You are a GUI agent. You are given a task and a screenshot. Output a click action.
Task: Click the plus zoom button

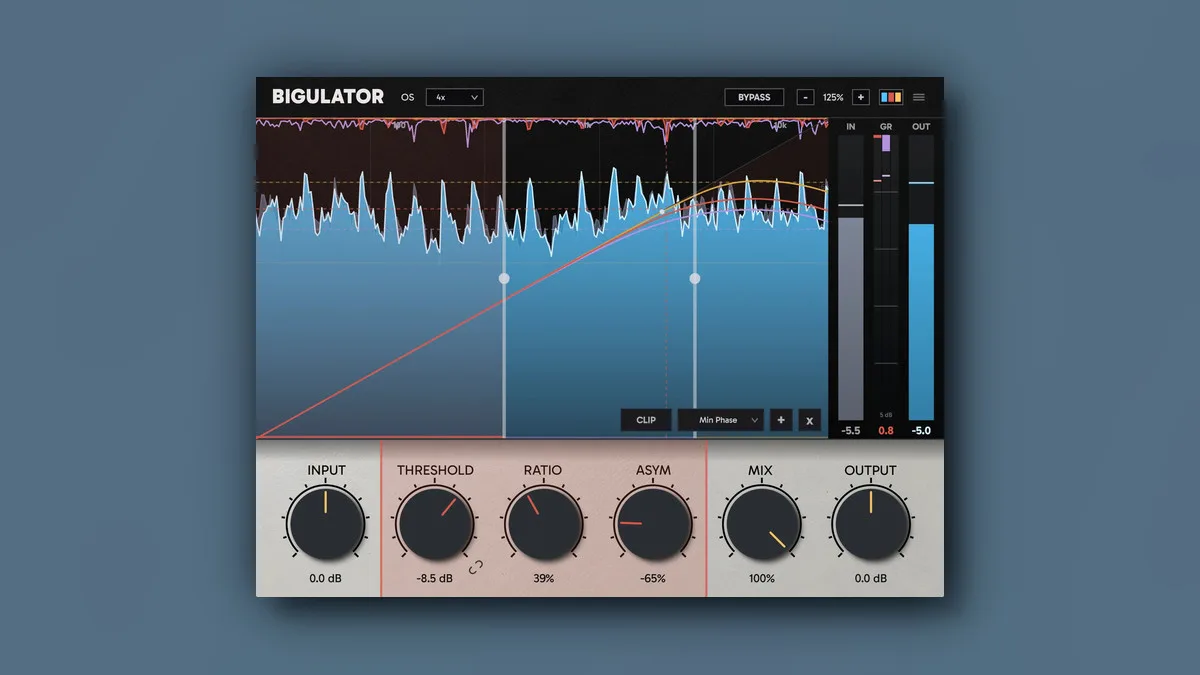tap(861, 97)
